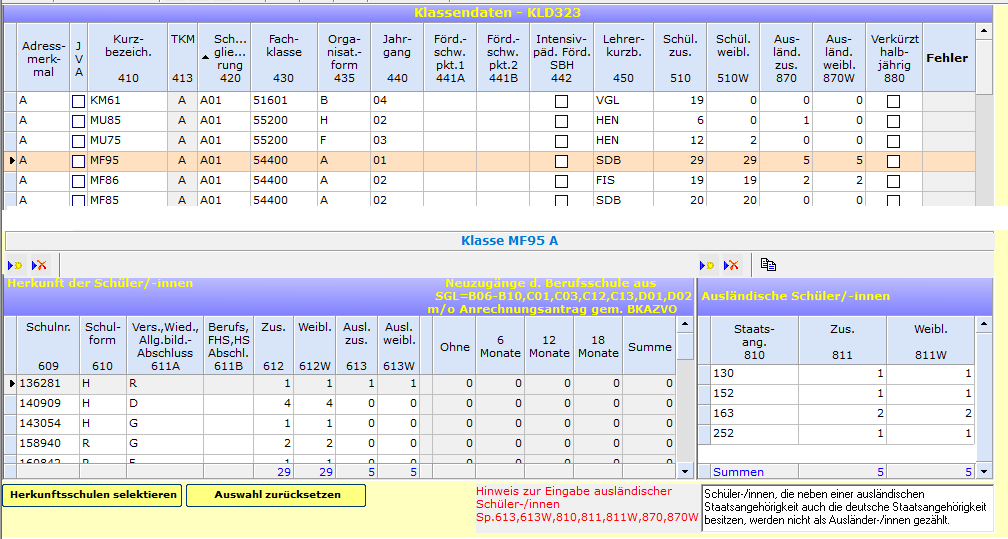Click the row selector beside Staatsang. 130

704,373
